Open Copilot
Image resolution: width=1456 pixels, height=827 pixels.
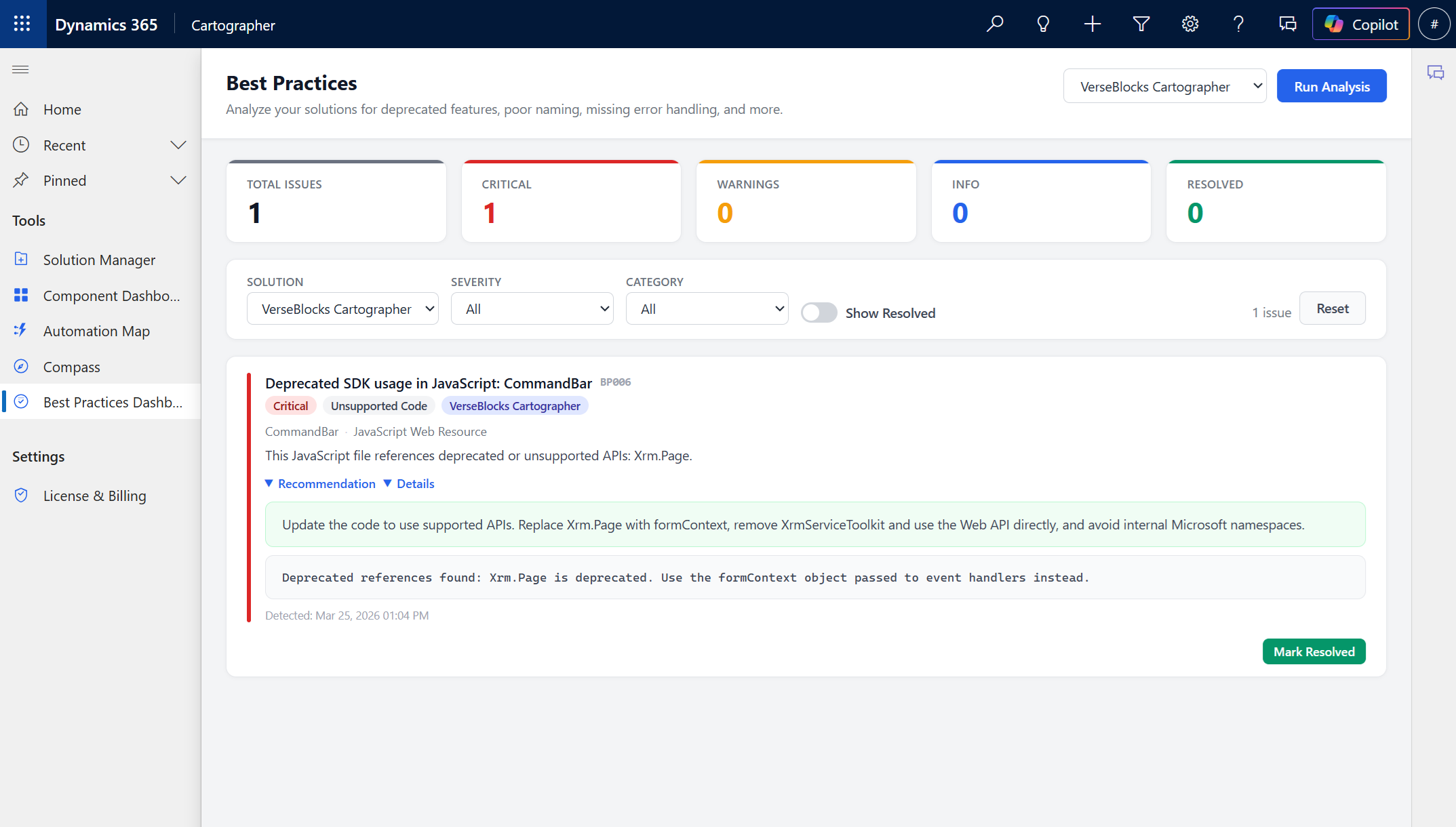coord(1360,24)
